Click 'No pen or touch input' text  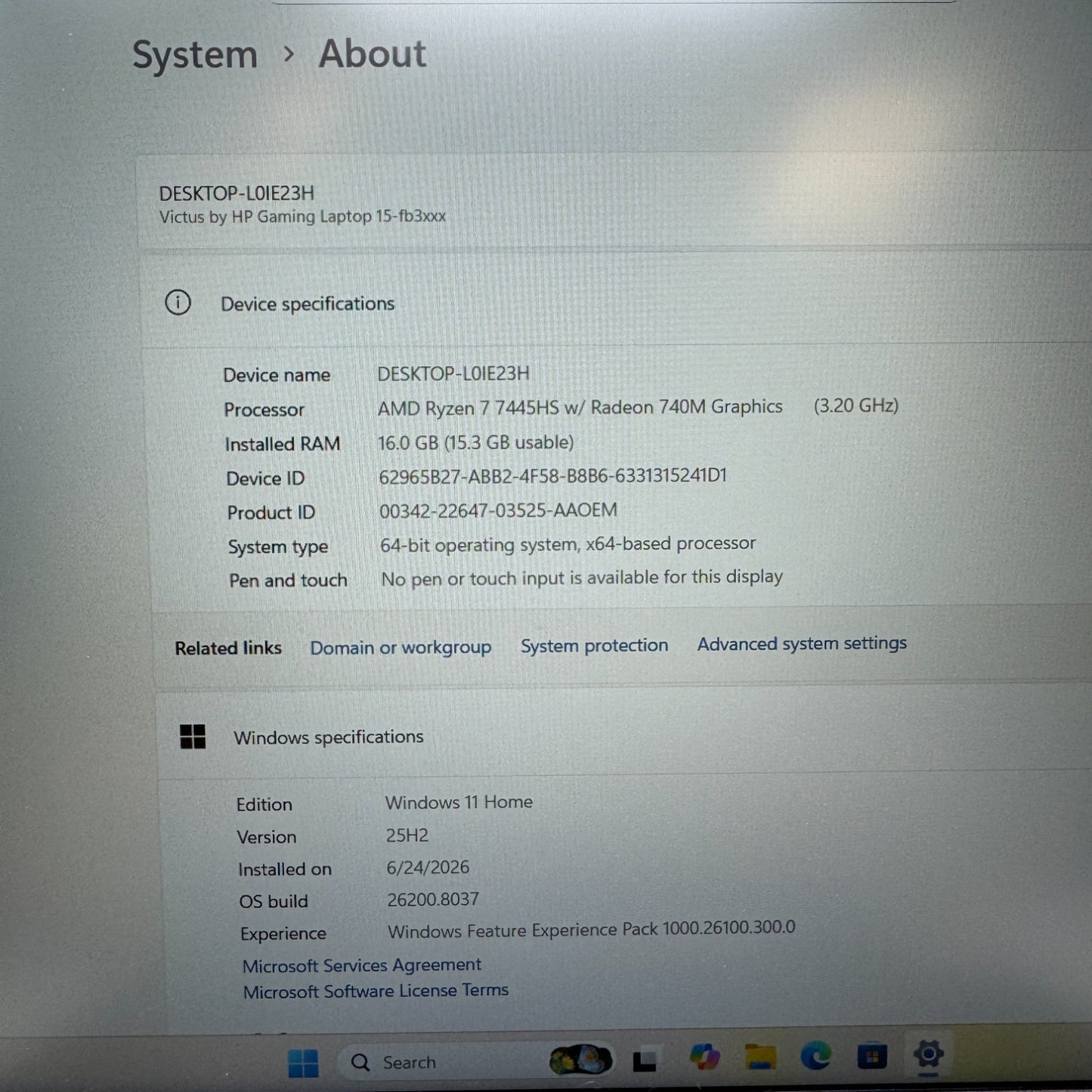click(582, 578)
